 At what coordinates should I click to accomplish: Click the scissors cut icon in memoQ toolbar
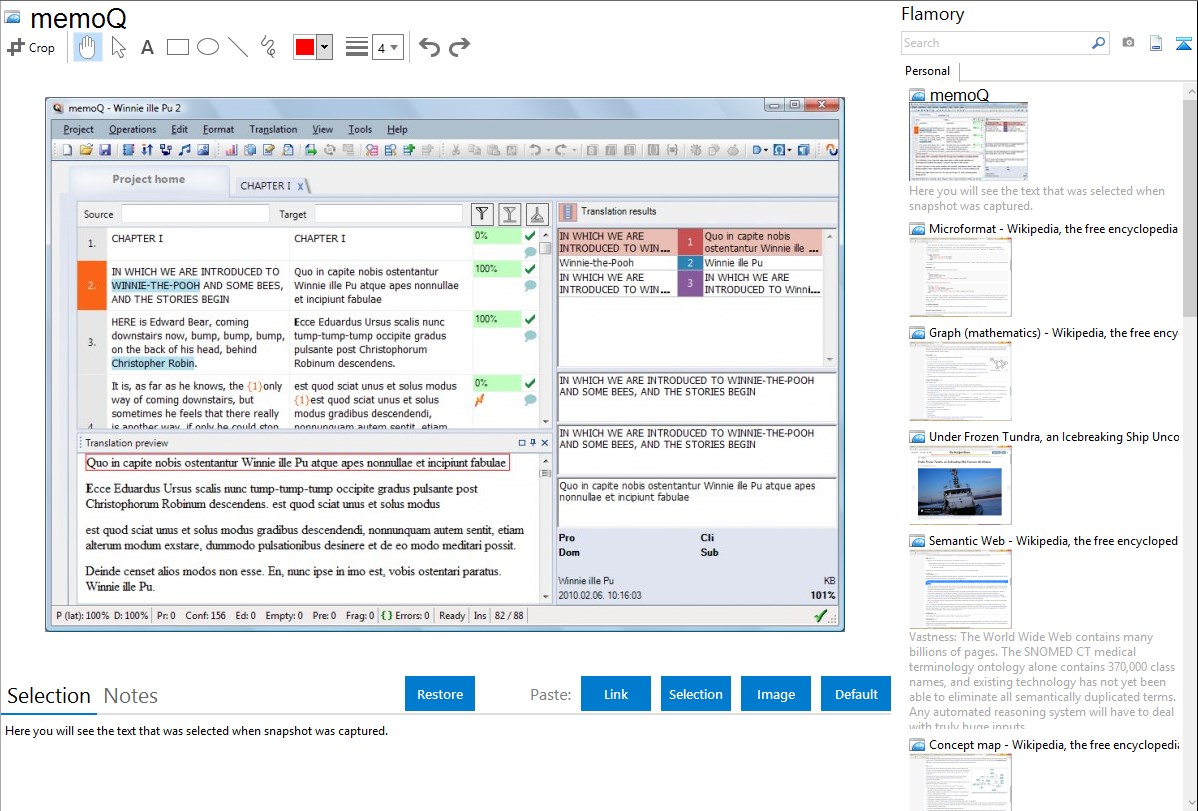tap(455, 150)
